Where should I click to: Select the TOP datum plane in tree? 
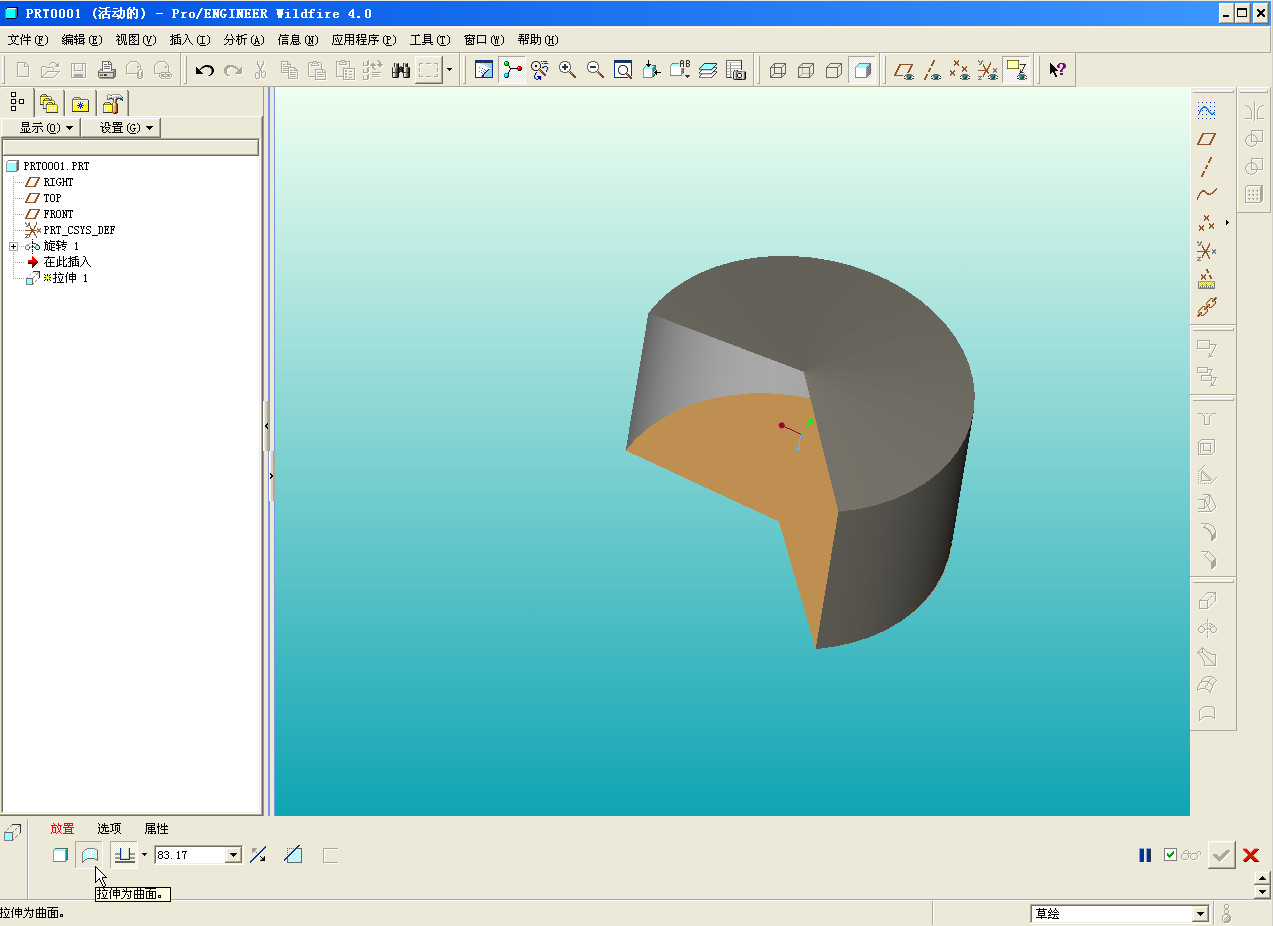(x=52, y=198)
